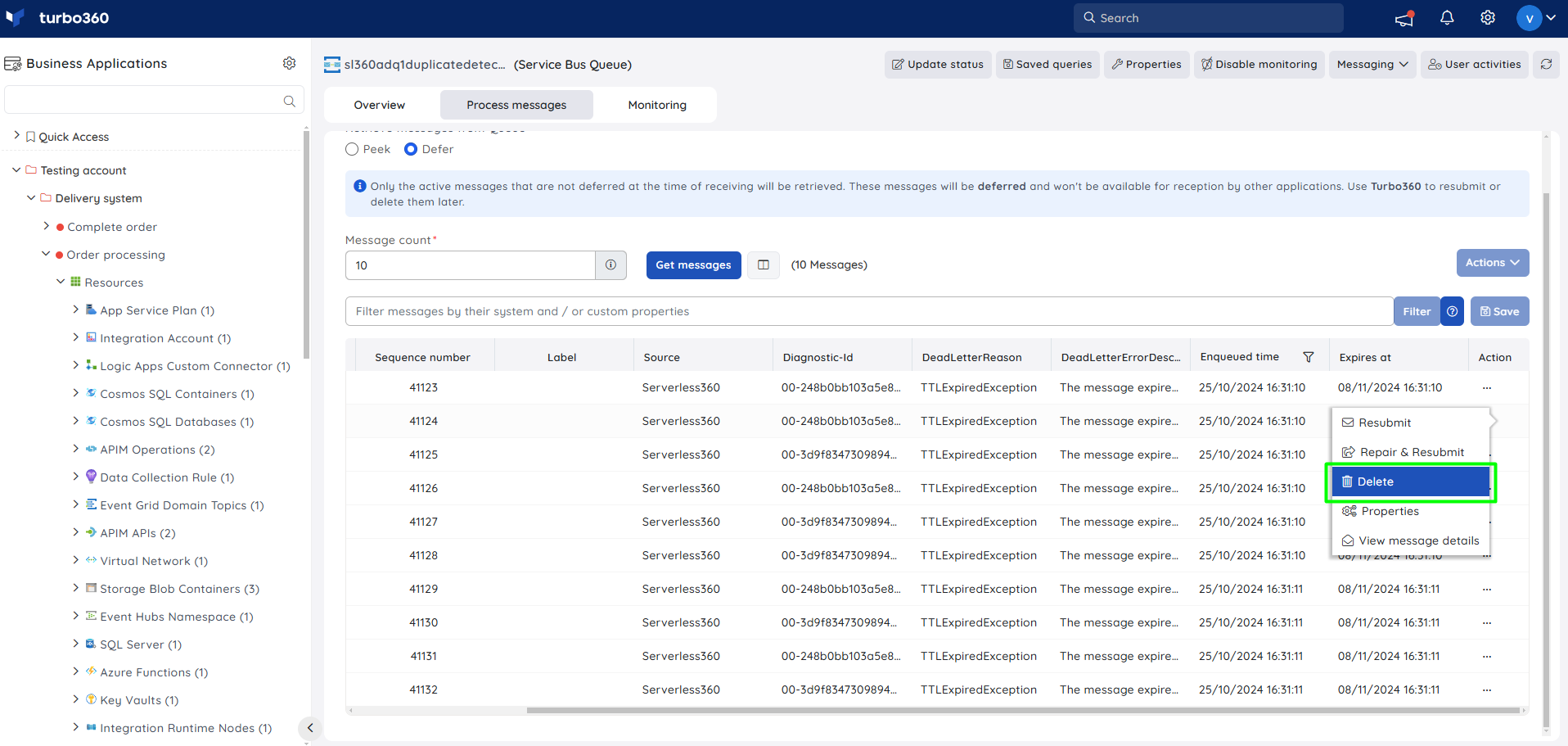
Task: Click the Service Bus Queue resource icon
Action: click(x=332, y=65)
